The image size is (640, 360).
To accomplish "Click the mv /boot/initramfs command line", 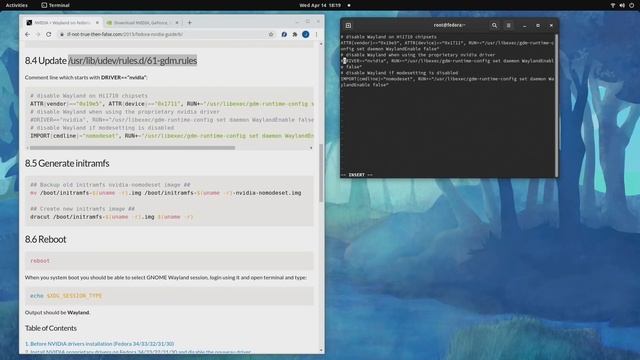I will pos(166,193).
